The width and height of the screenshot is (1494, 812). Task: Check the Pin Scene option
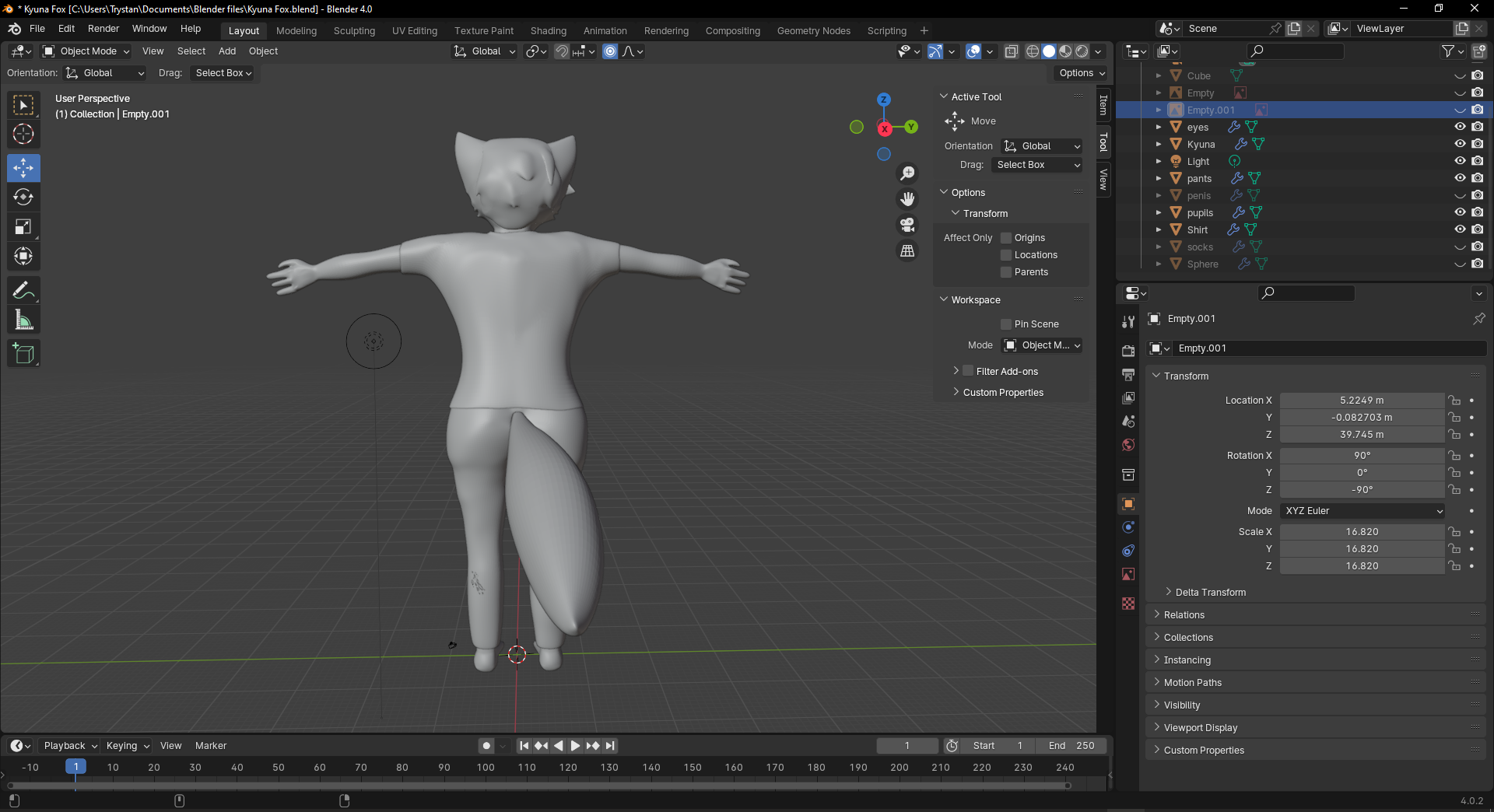1006,324
